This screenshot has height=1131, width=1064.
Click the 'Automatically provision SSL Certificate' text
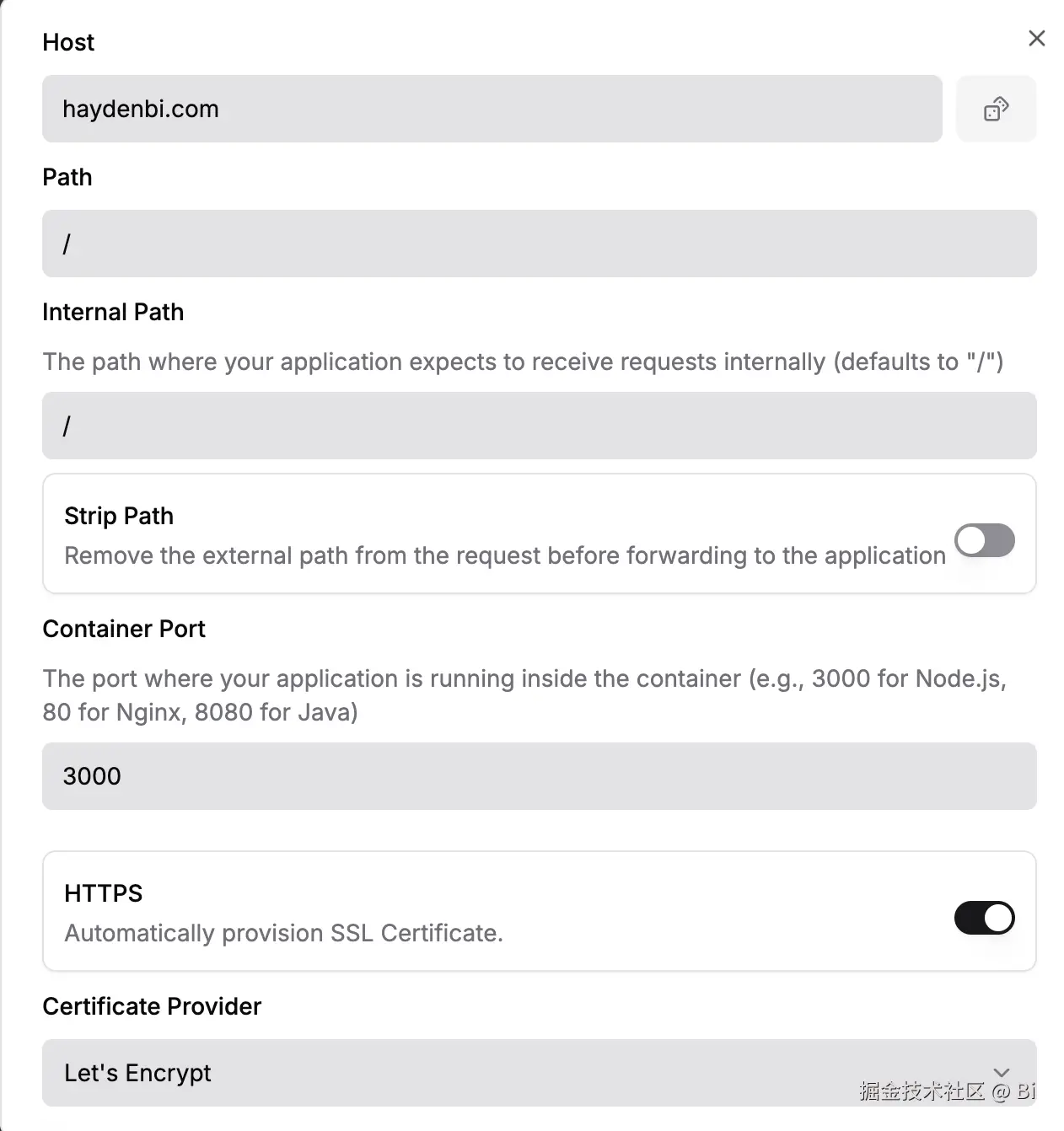click(283, 933)
